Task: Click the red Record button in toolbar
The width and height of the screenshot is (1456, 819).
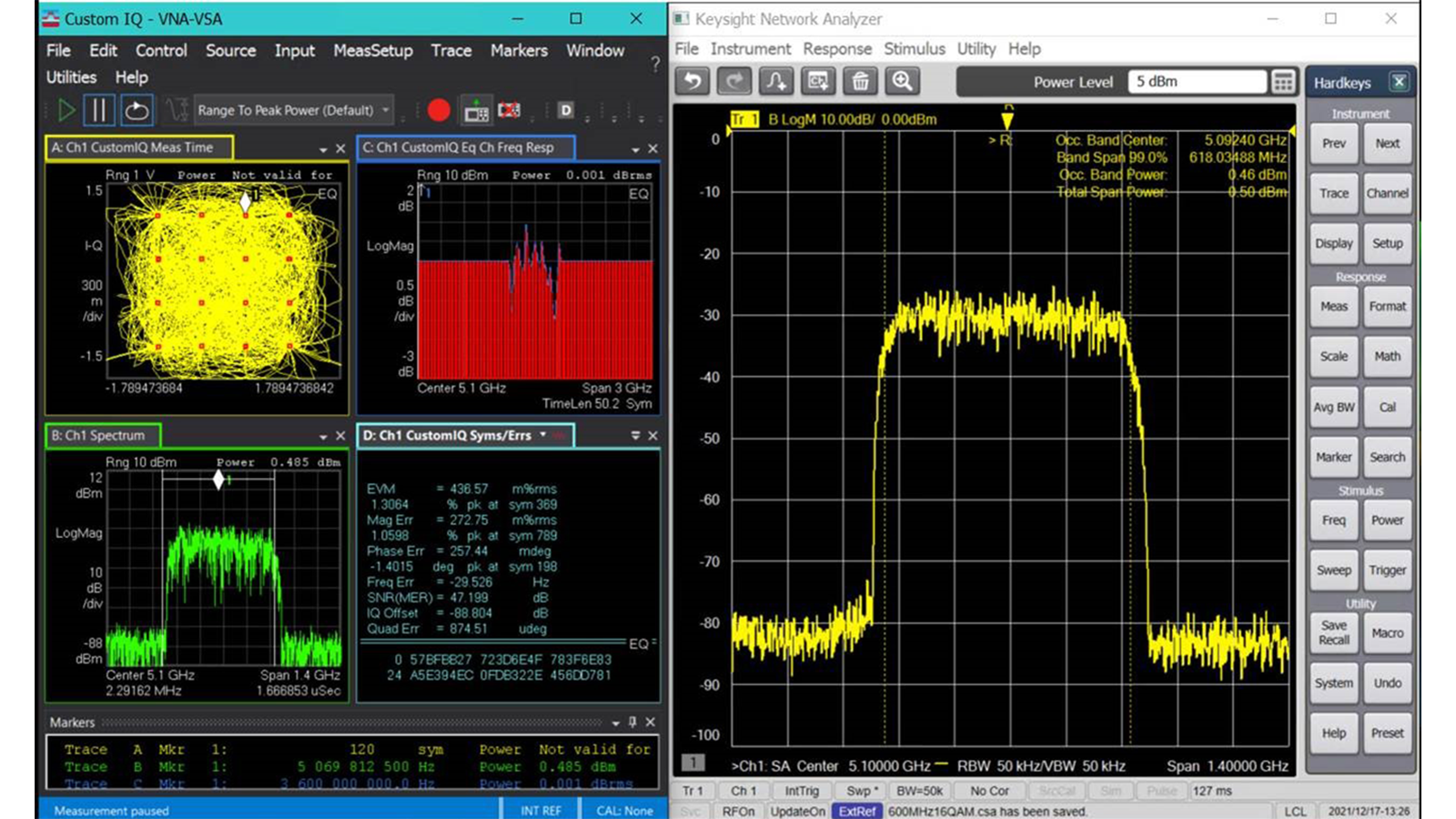Action: [439, 110]
